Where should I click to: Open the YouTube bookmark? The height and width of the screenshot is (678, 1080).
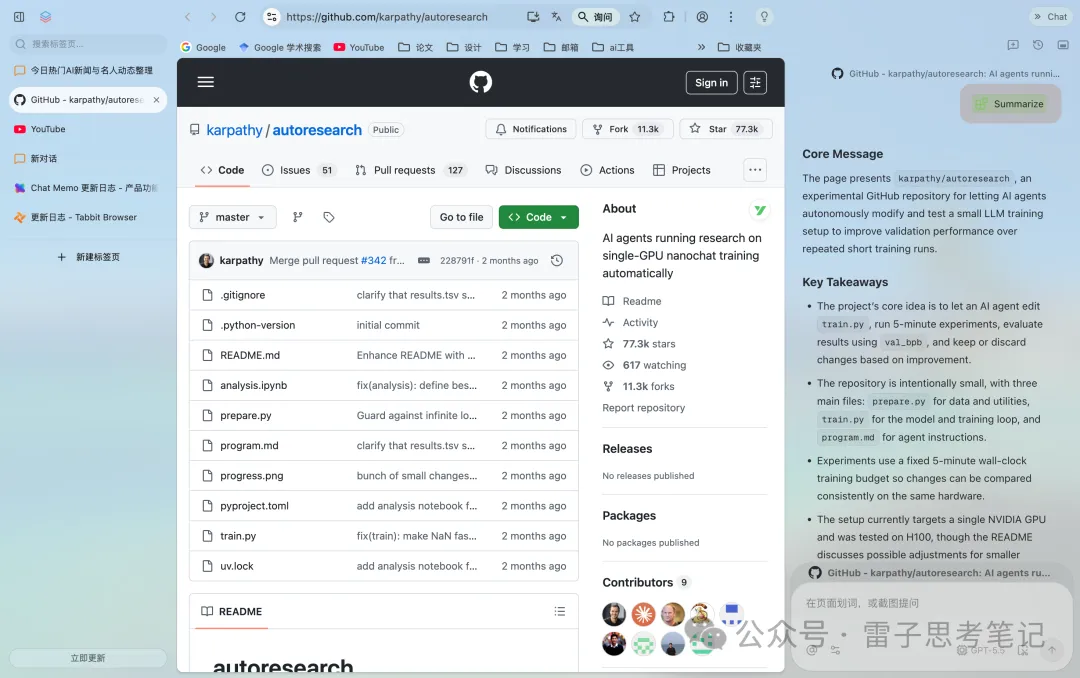tap(358, 47)
